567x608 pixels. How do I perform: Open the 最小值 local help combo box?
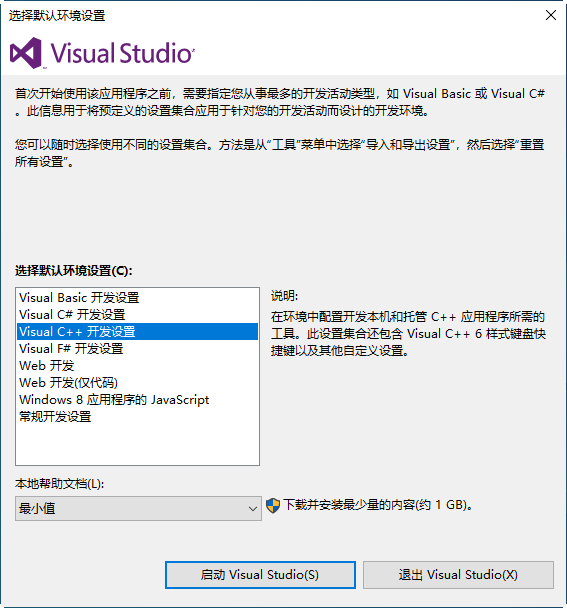pyautogui.click(x=138, y=508)
